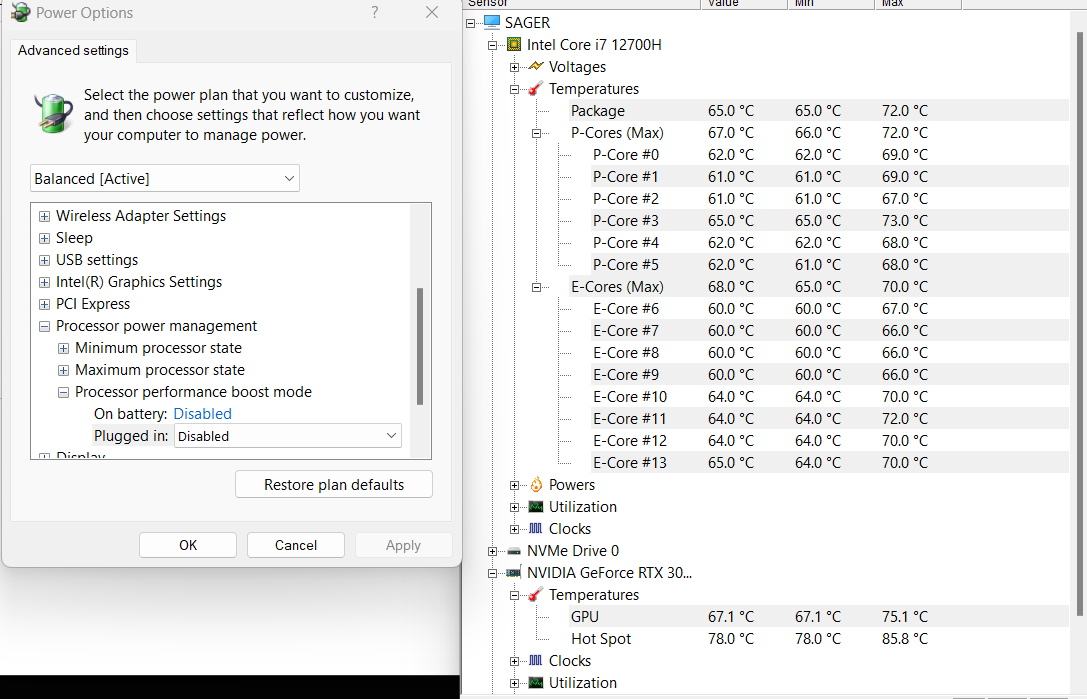Viewport: 1087px width, 699px height.
Task: Click P-Core #3 max value 73.0 °C
Action: 905,221
